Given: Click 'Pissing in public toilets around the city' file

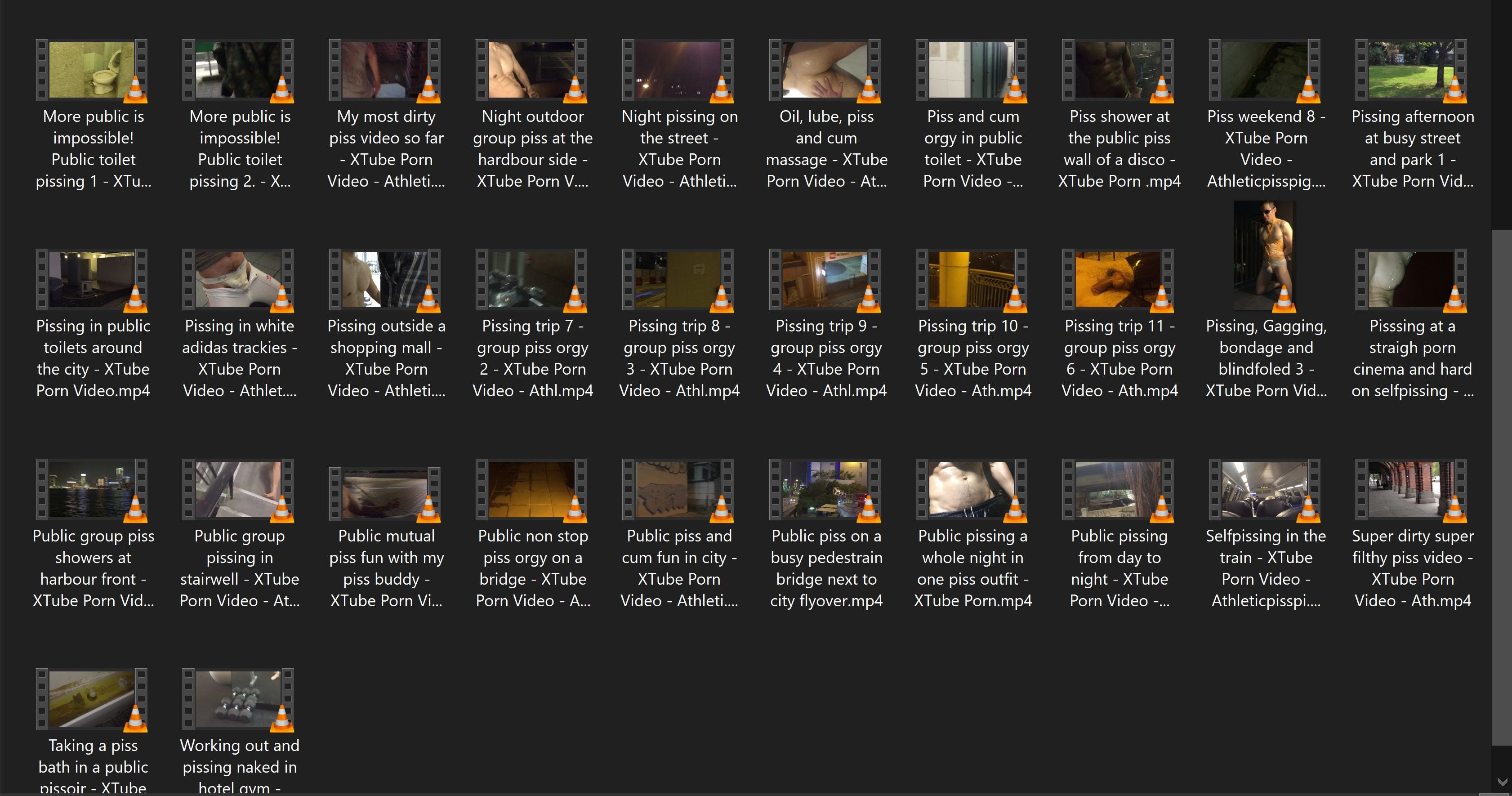Looking at the screenshot, I should click(x=93, y=324).
